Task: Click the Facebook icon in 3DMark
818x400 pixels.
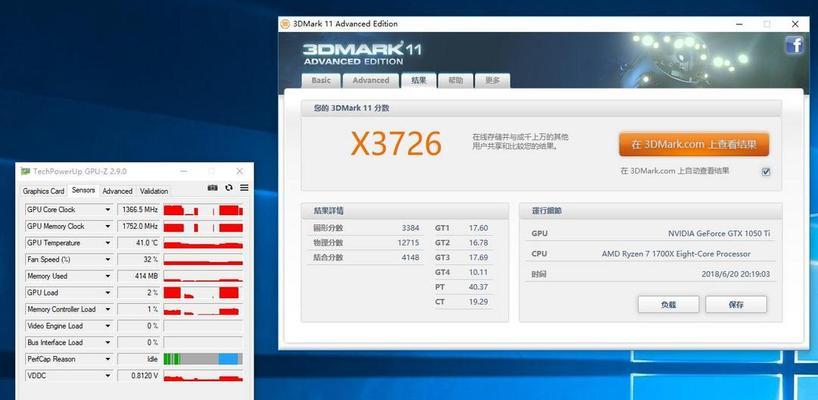Action: pos(795,45)
